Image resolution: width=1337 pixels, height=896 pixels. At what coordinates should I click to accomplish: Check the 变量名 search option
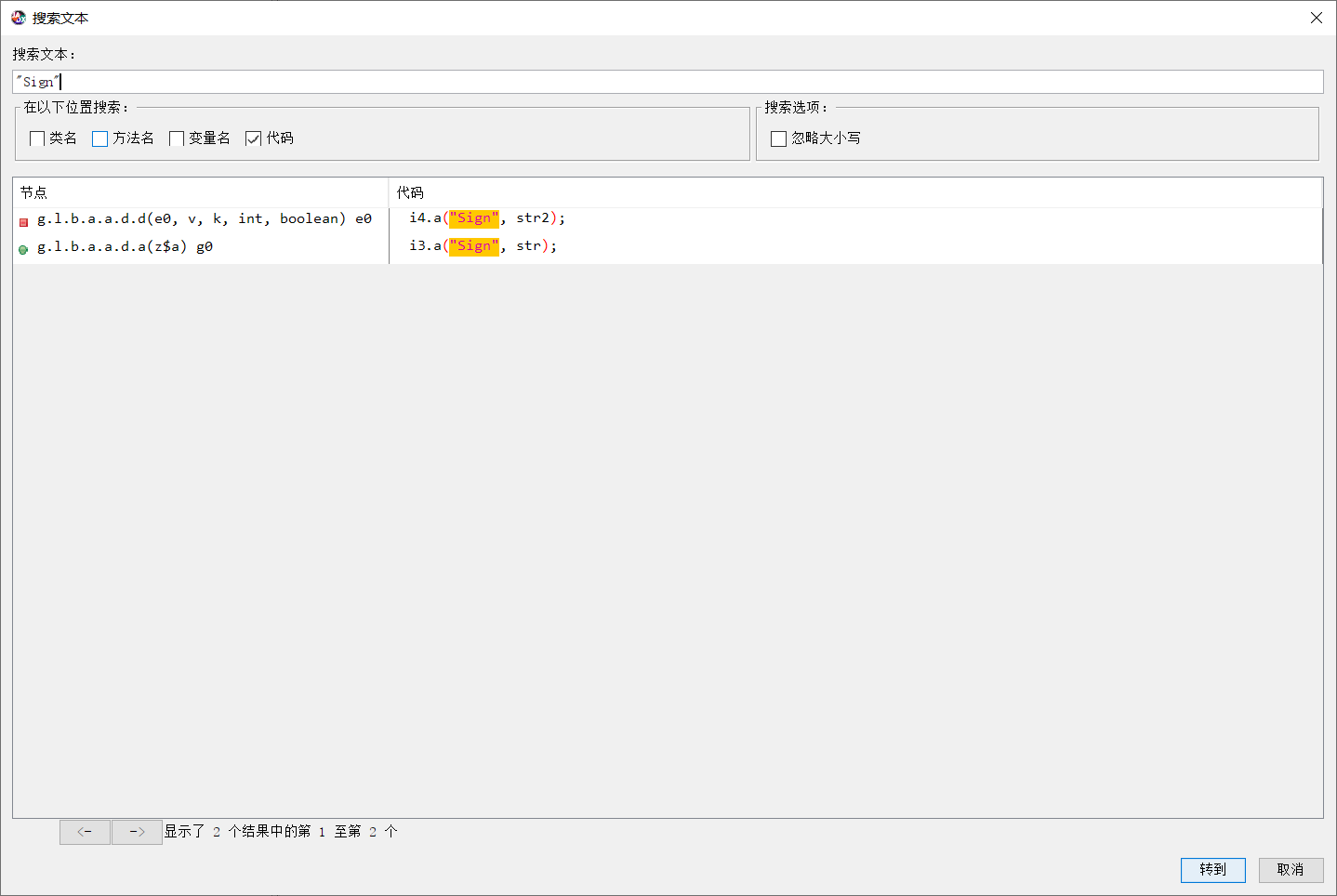[x=177, y=138]
